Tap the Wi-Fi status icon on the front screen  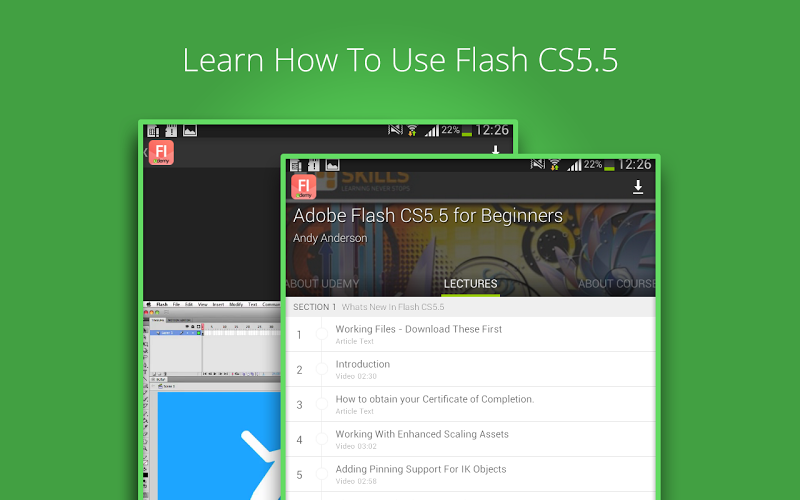[x=555, y=164]
